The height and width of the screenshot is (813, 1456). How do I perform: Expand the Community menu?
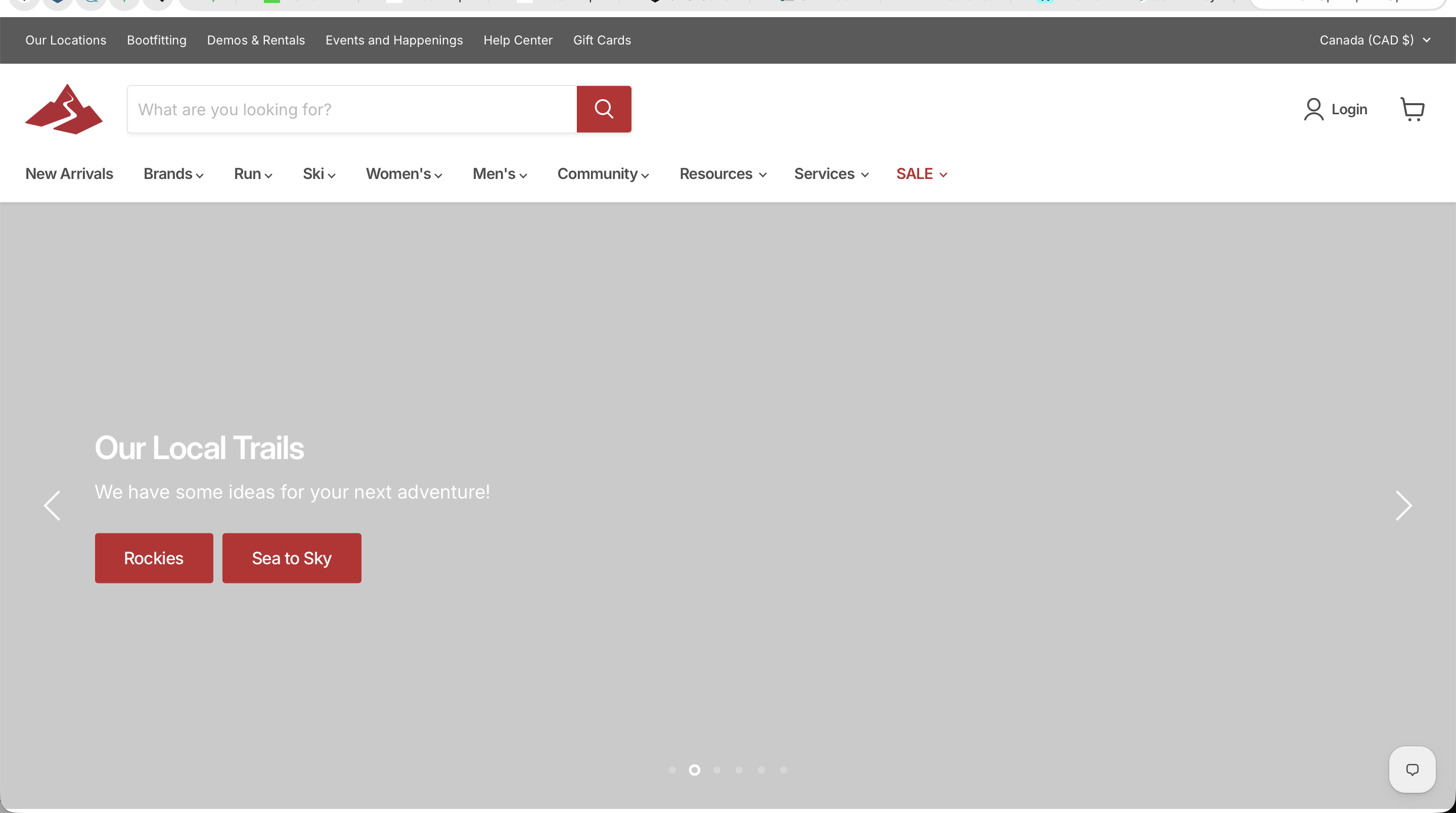coord(603,173)
